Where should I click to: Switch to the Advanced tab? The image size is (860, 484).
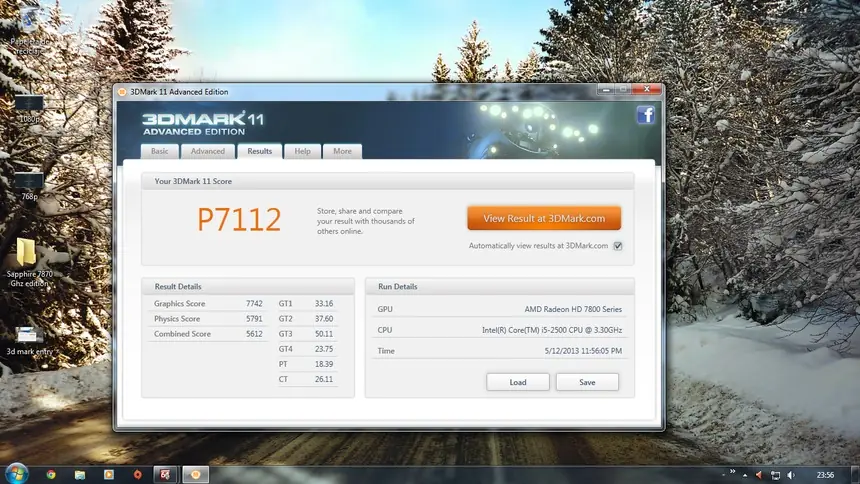point(208,151)
